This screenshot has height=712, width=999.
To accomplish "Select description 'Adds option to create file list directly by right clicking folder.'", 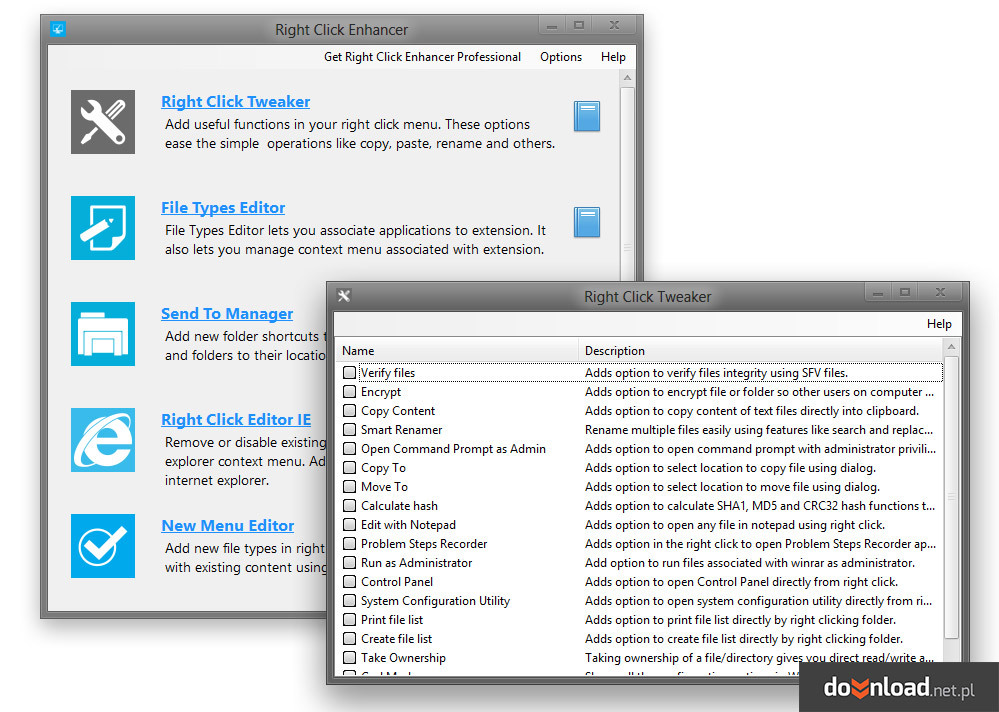I will click(744, 639).
